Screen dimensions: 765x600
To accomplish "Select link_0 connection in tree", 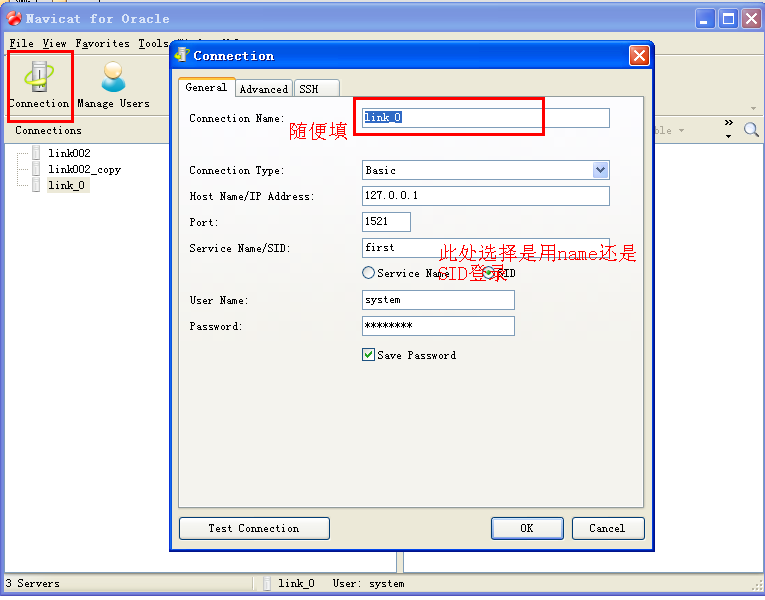I will [x=67, y=185].
